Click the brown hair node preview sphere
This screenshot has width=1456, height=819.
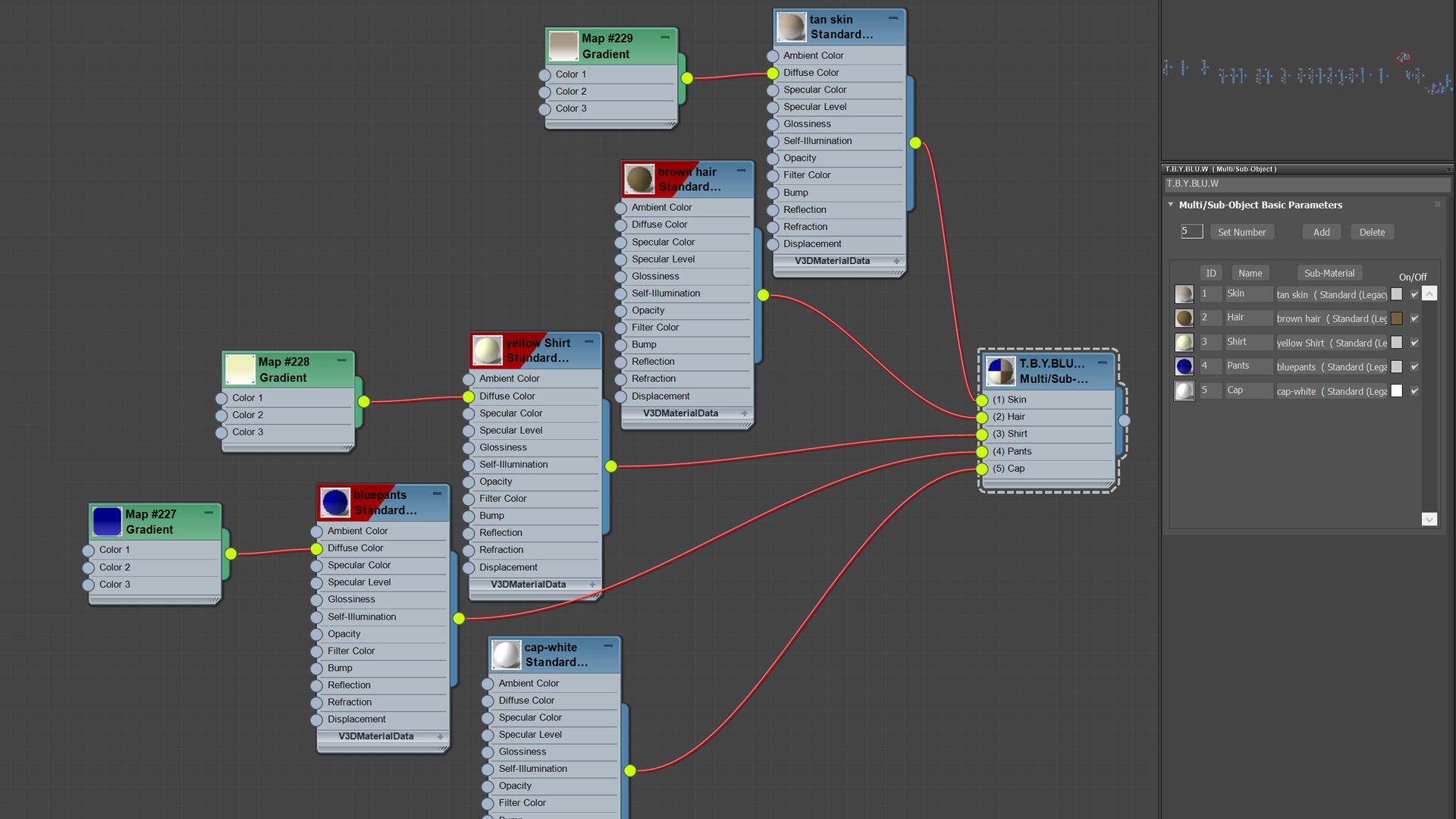pos(639,180)
